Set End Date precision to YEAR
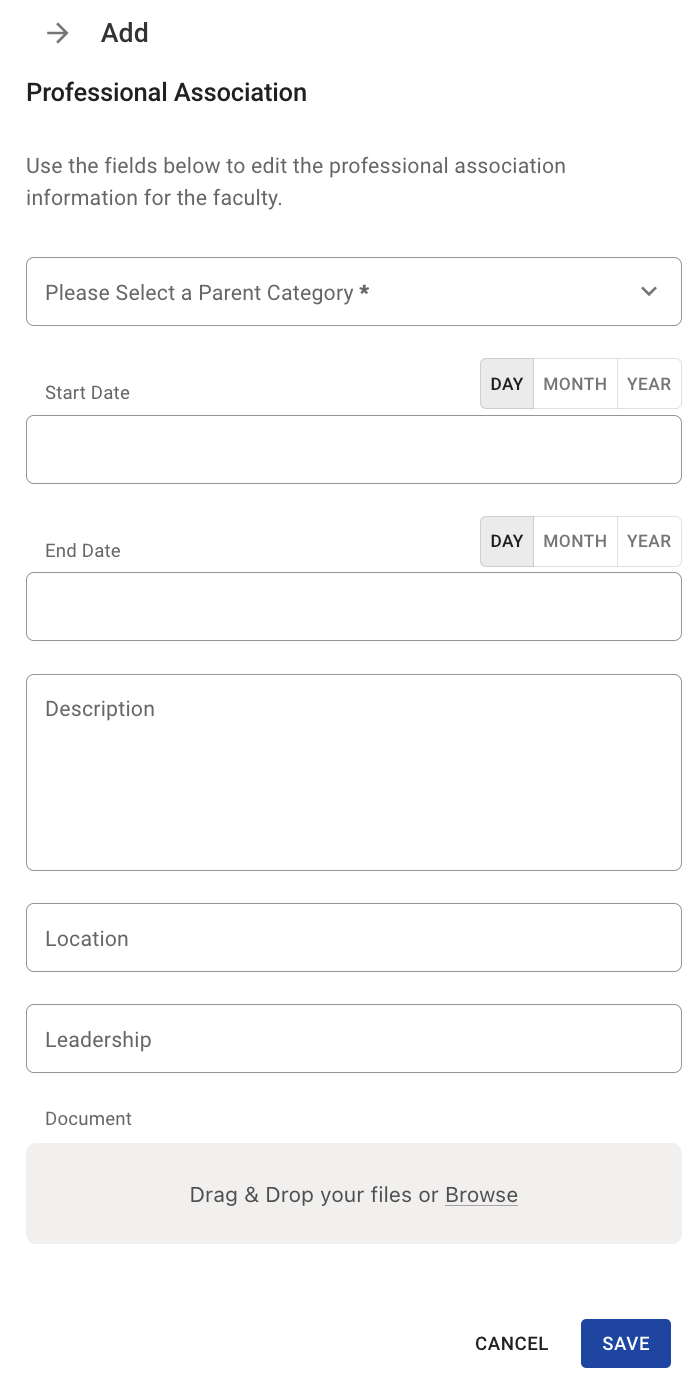The image size is (698, 1392). [649, 541]
